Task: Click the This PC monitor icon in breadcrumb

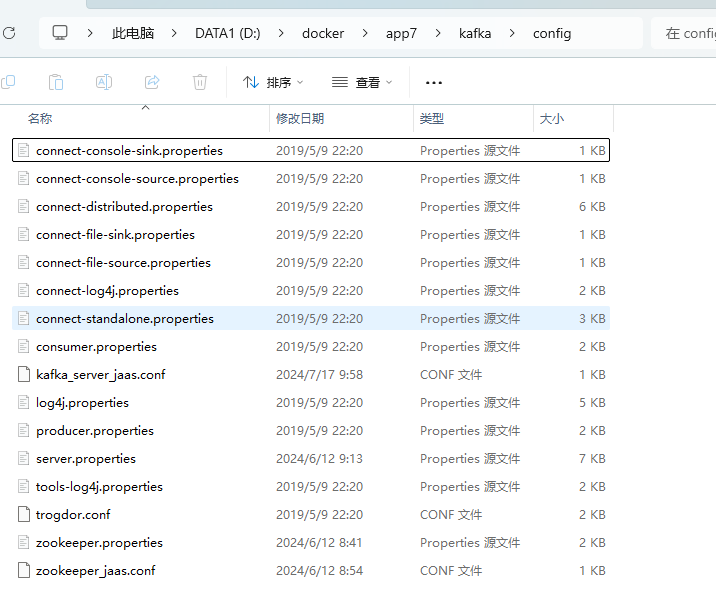Action: tap(60, 33)
